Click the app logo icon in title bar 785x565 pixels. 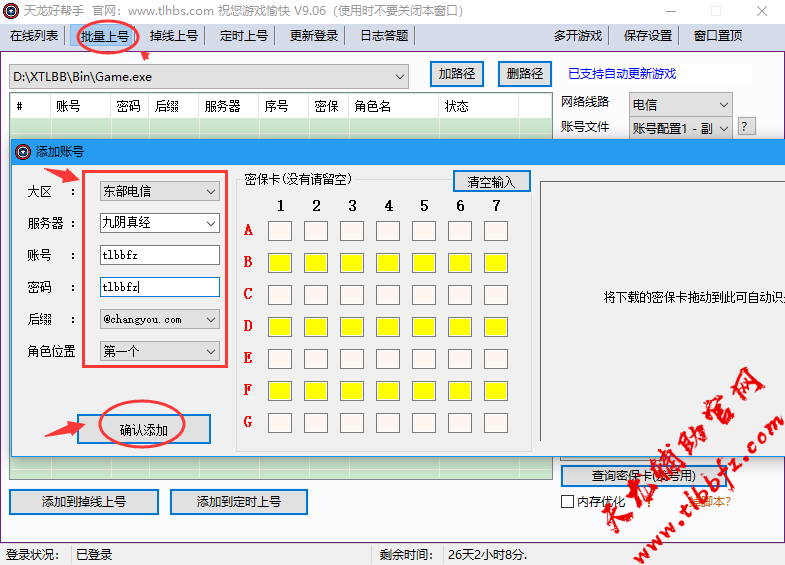(11, 11)
